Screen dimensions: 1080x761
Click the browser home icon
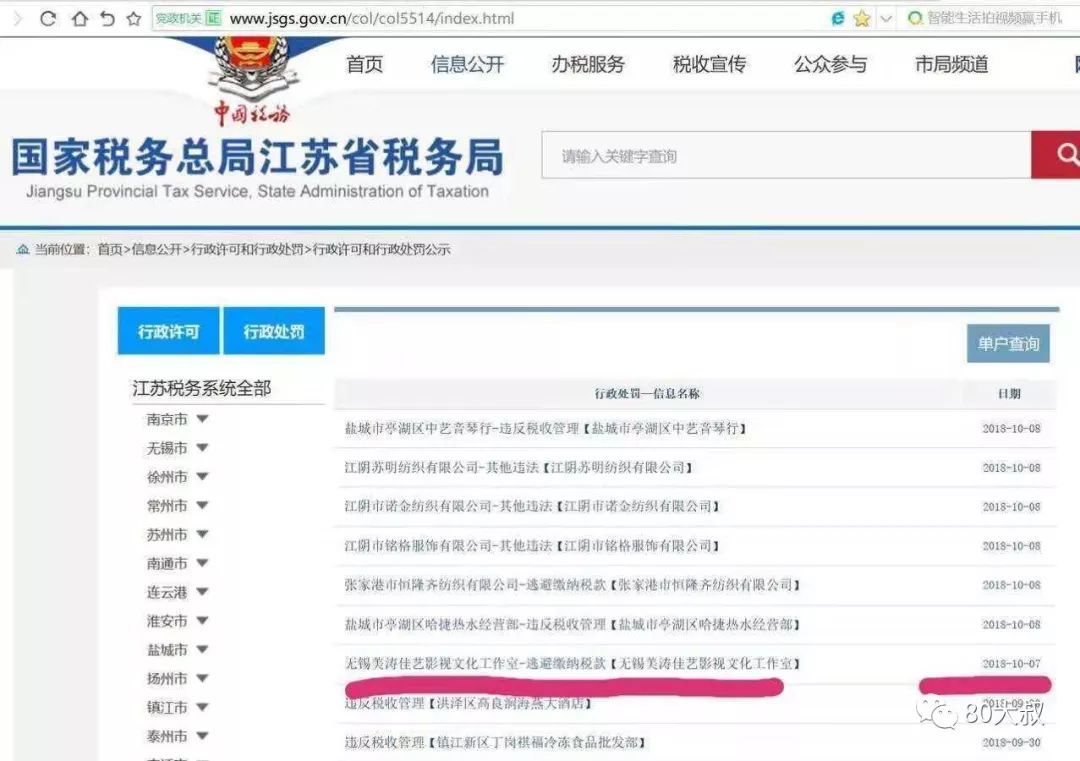point(78,18)
